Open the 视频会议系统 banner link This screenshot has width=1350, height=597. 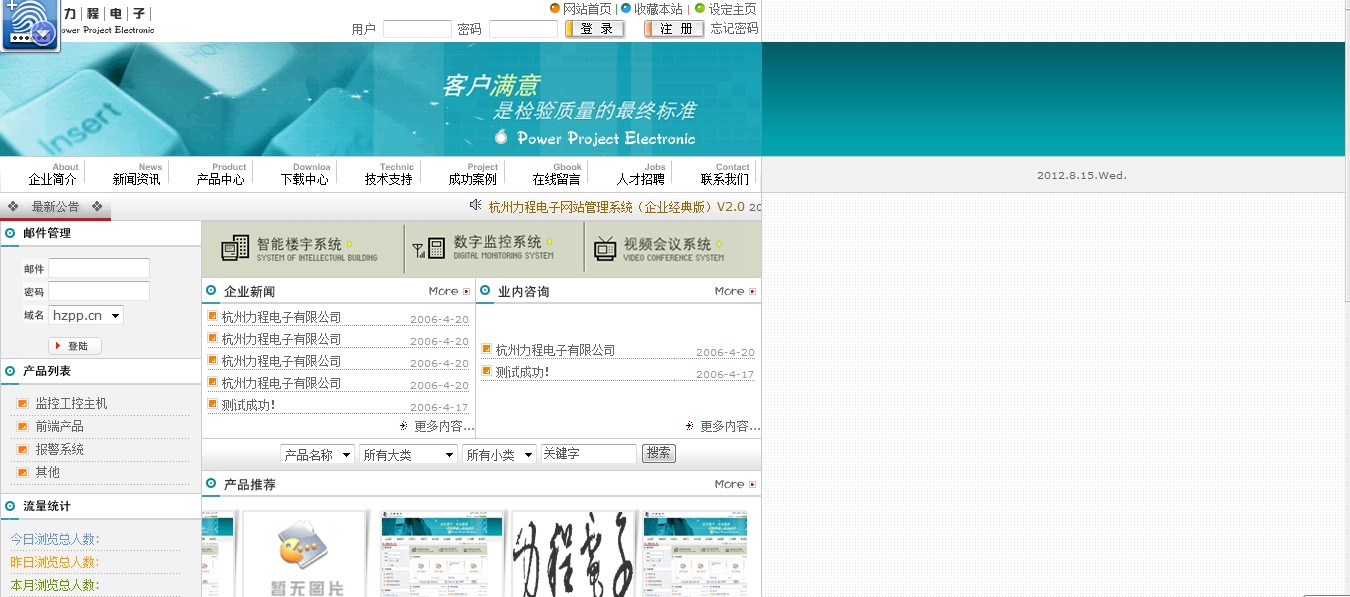tap(659, 249)
